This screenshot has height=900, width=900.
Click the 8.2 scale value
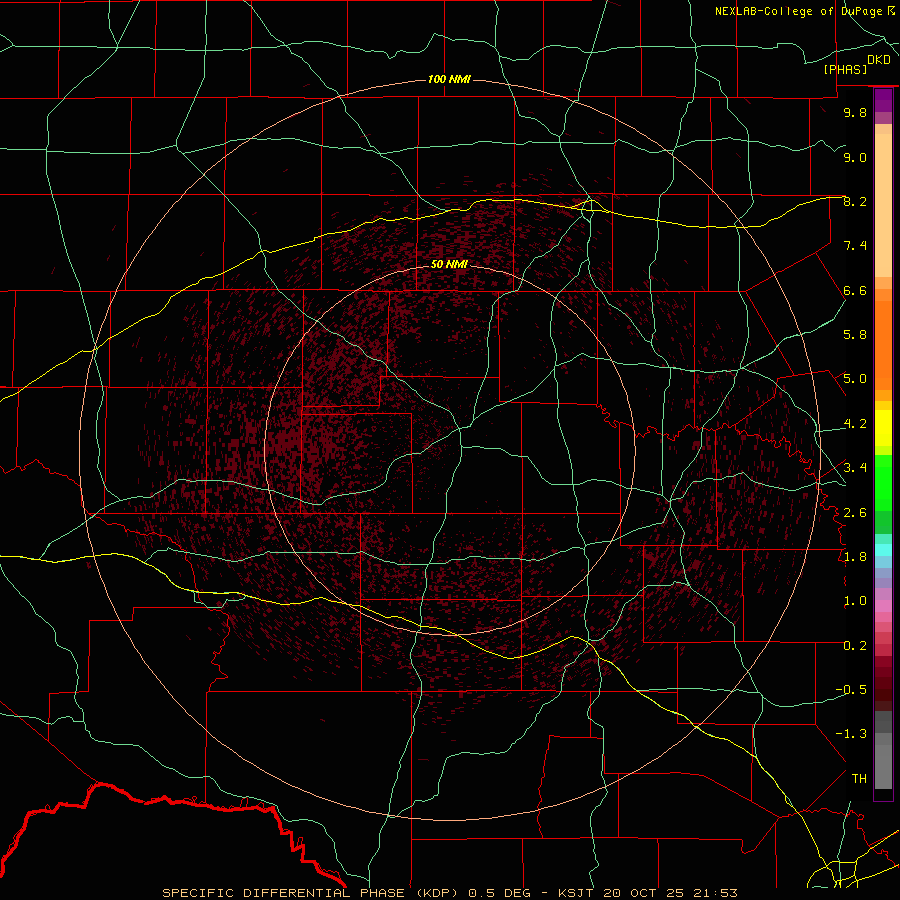click(x=855, y=201)
